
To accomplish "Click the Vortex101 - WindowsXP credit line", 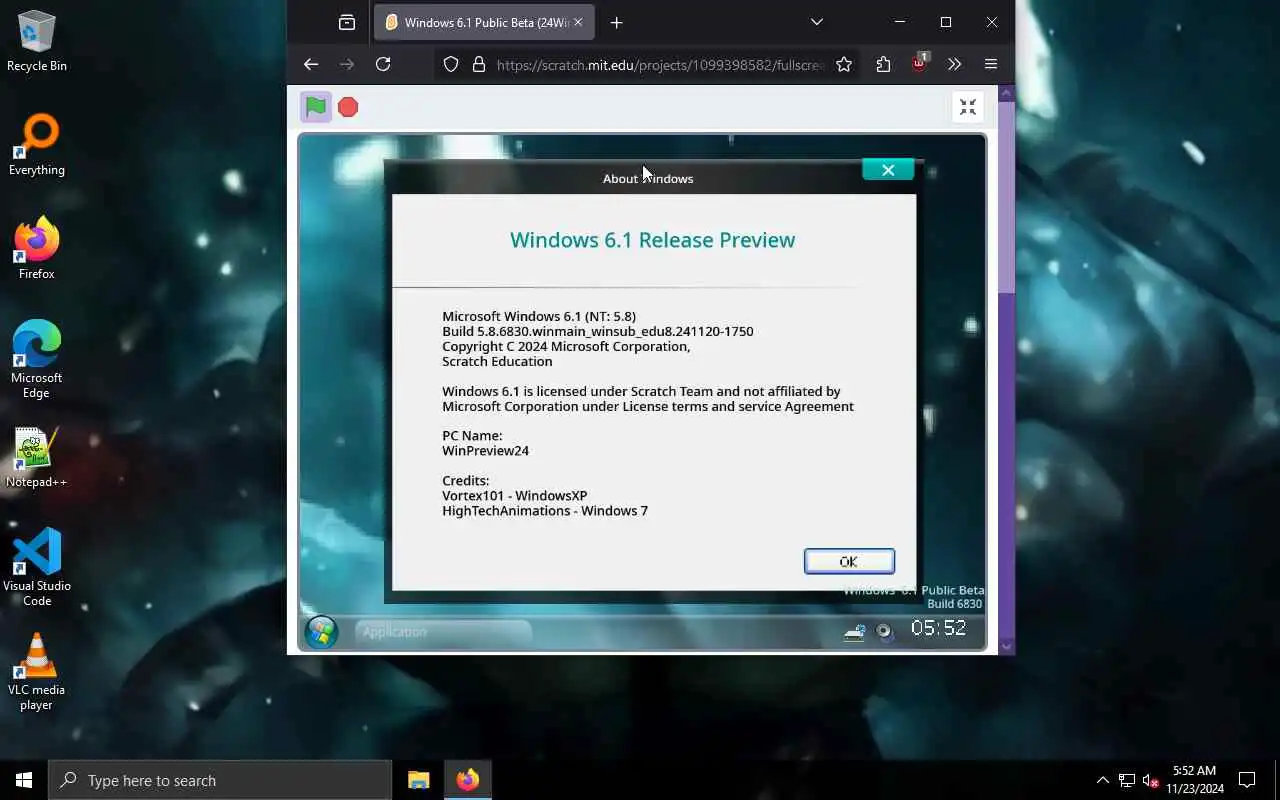I will (514, 496).
